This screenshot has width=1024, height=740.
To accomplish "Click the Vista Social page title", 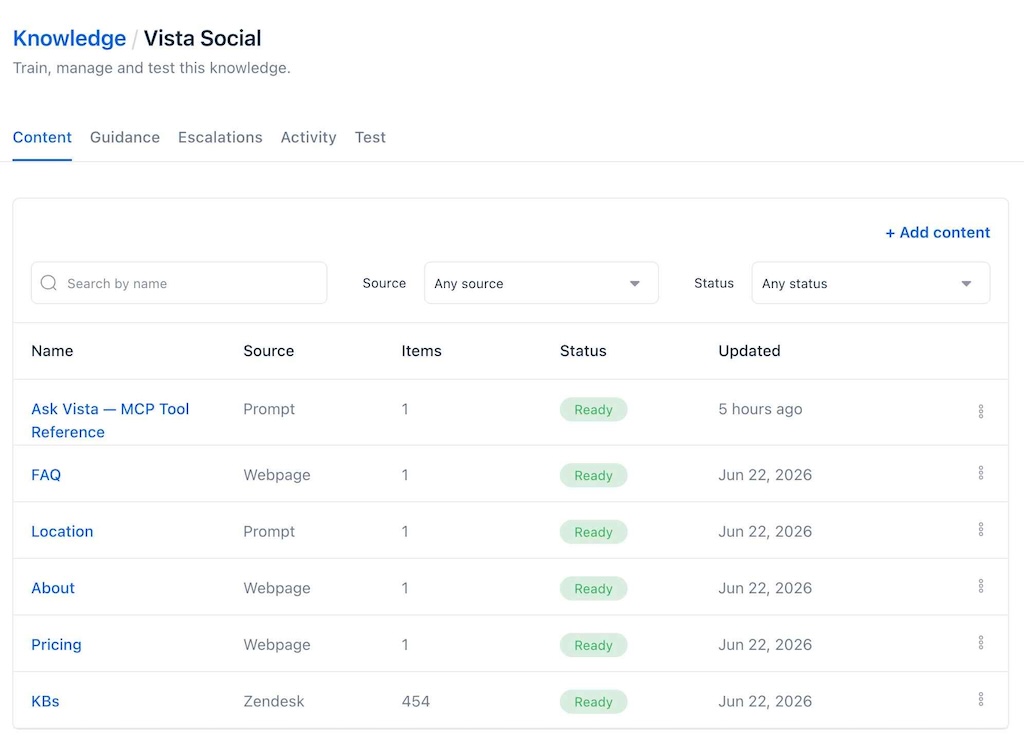I will point(202,38).
